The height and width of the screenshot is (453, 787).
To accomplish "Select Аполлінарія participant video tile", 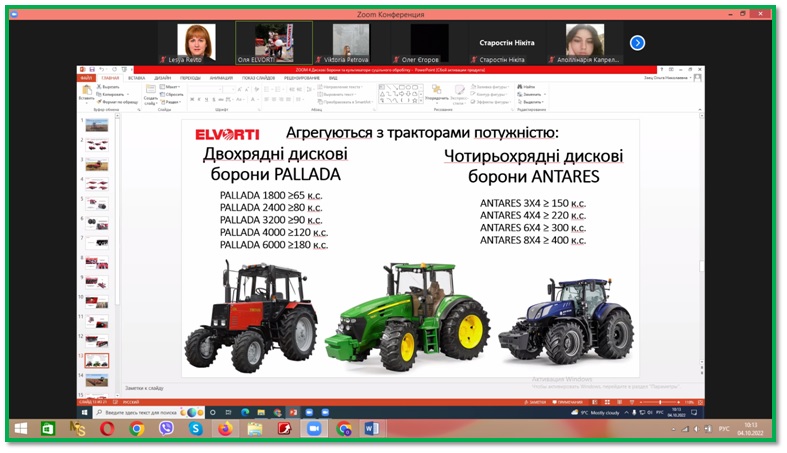I will 585,43.
